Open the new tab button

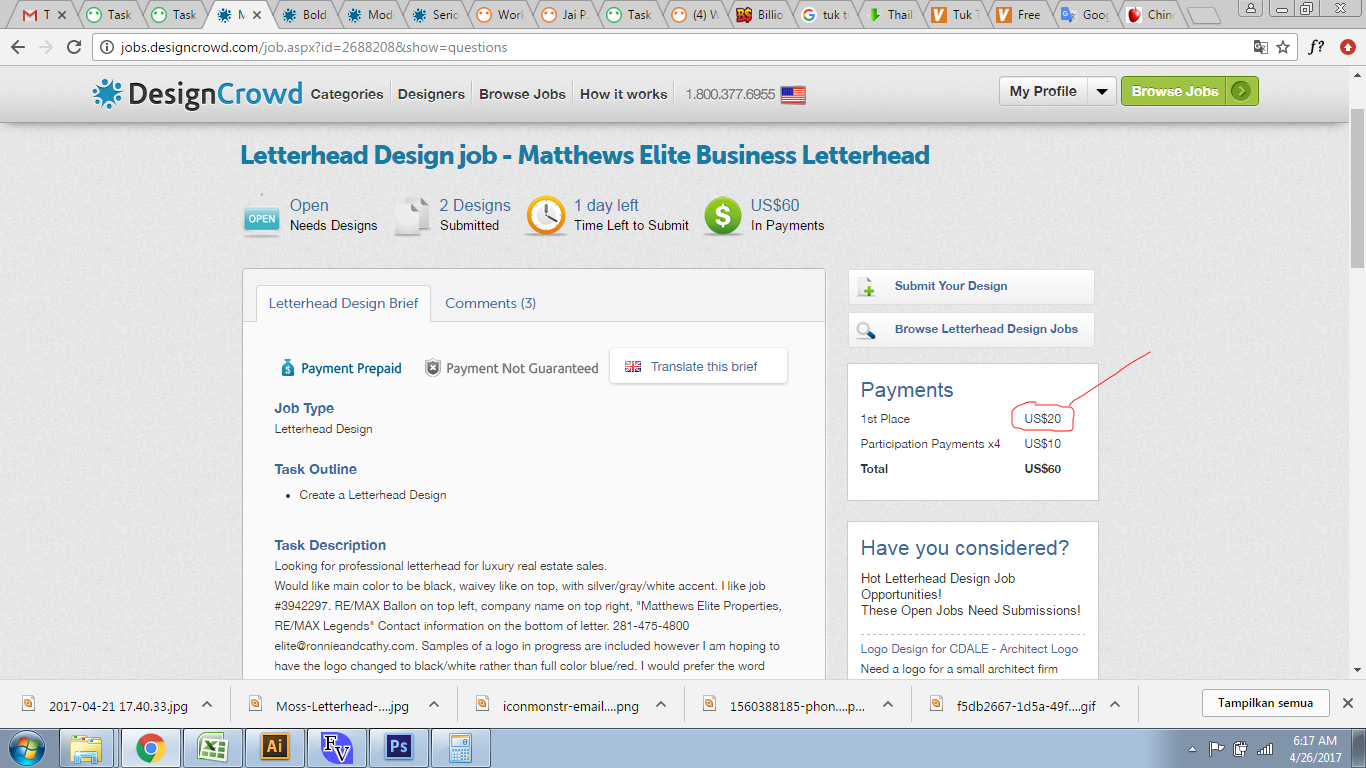coord(1204,15)
